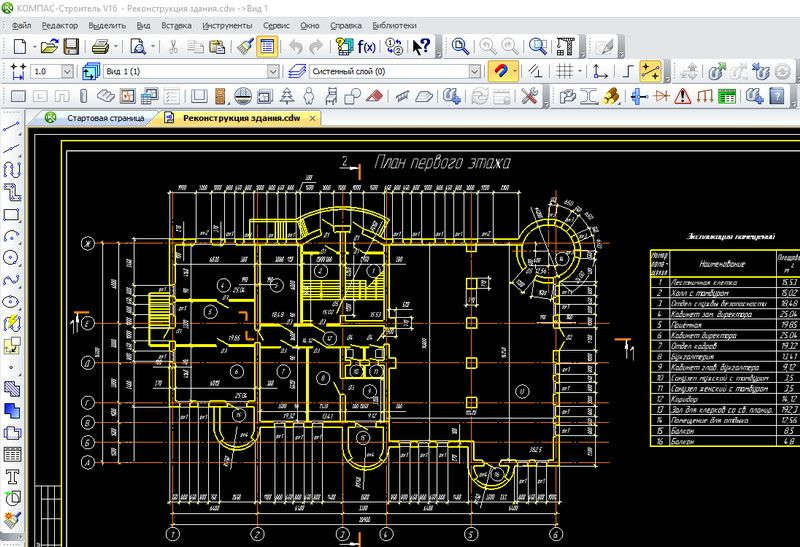Viewport: 800px width, 547px height.
Task: Toggle the grid display button
Action: tap(564, 71)
